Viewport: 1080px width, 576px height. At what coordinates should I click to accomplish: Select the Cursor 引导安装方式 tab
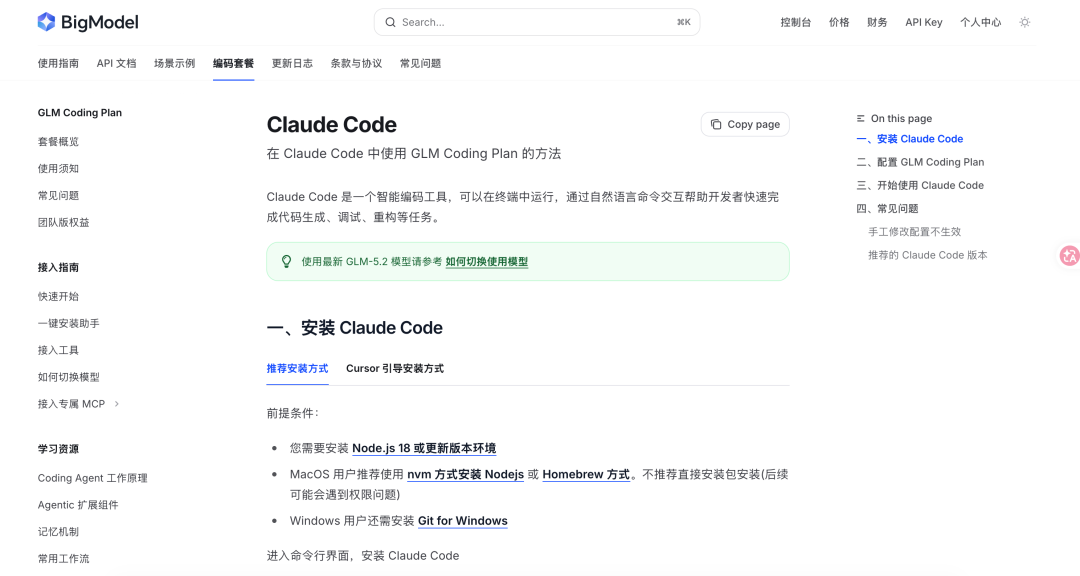click(395, 369)
